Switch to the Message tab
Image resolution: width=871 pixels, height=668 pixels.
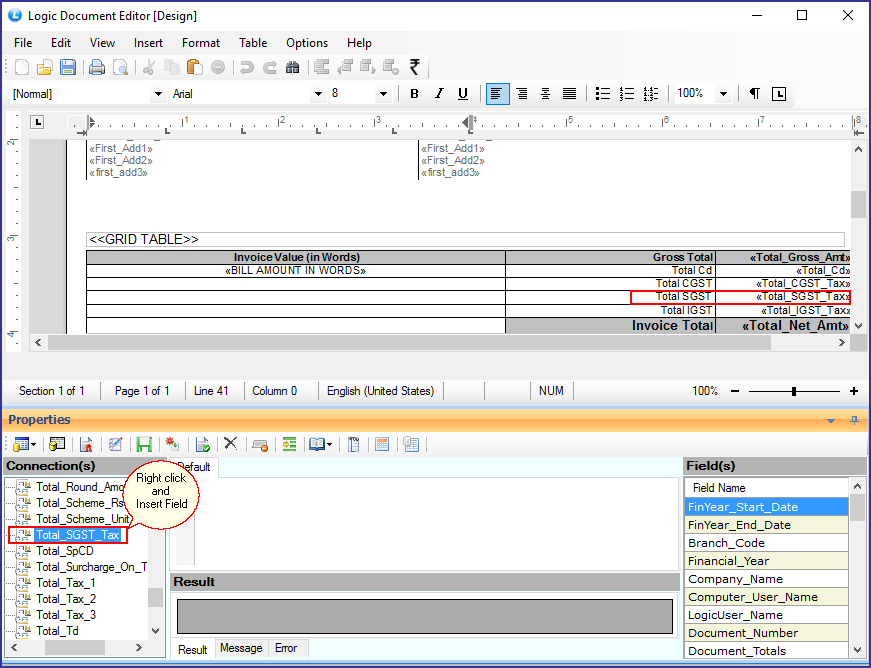point(241,648)
